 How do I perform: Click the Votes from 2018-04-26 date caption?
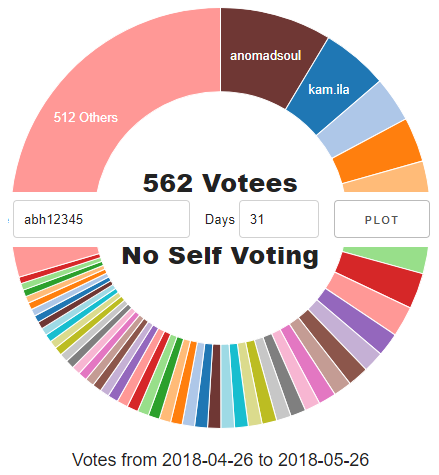pos(220,460)
